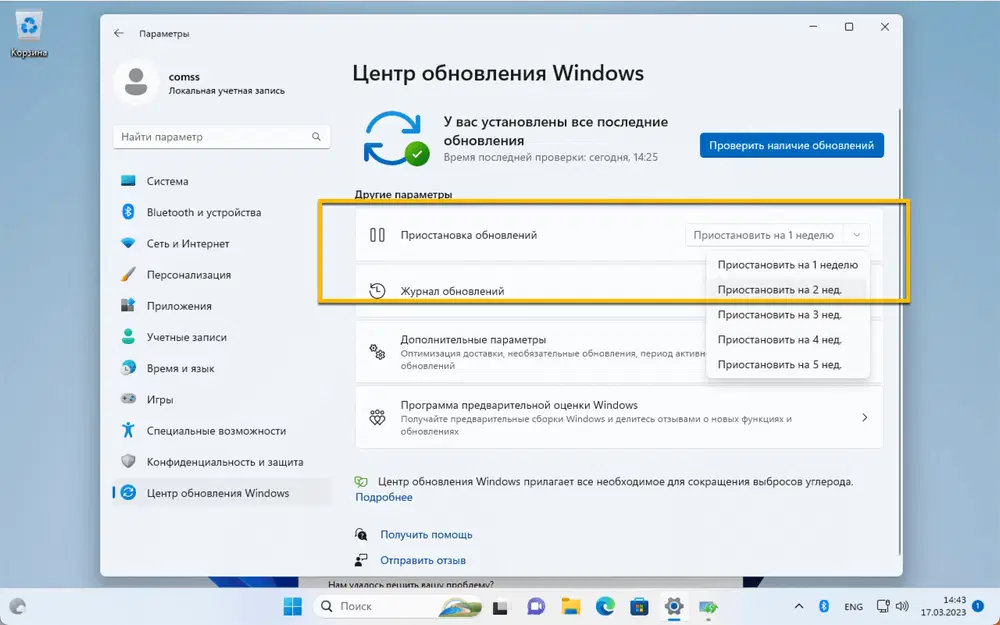This screenshot has height=625, width=1000.
Task: Click the Персонализация brush icon
Action: (x=128, y=274)
